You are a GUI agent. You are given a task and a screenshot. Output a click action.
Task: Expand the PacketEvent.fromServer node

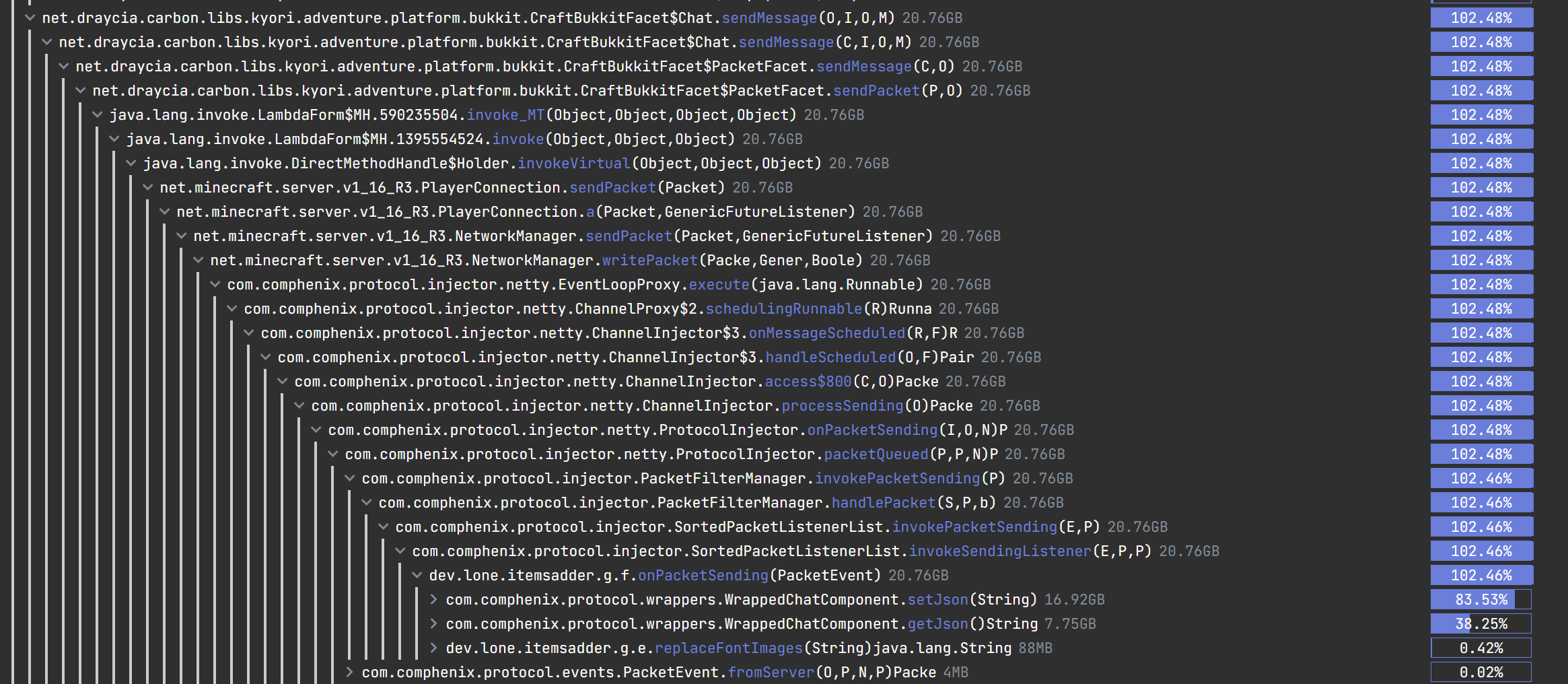(349, 672)
